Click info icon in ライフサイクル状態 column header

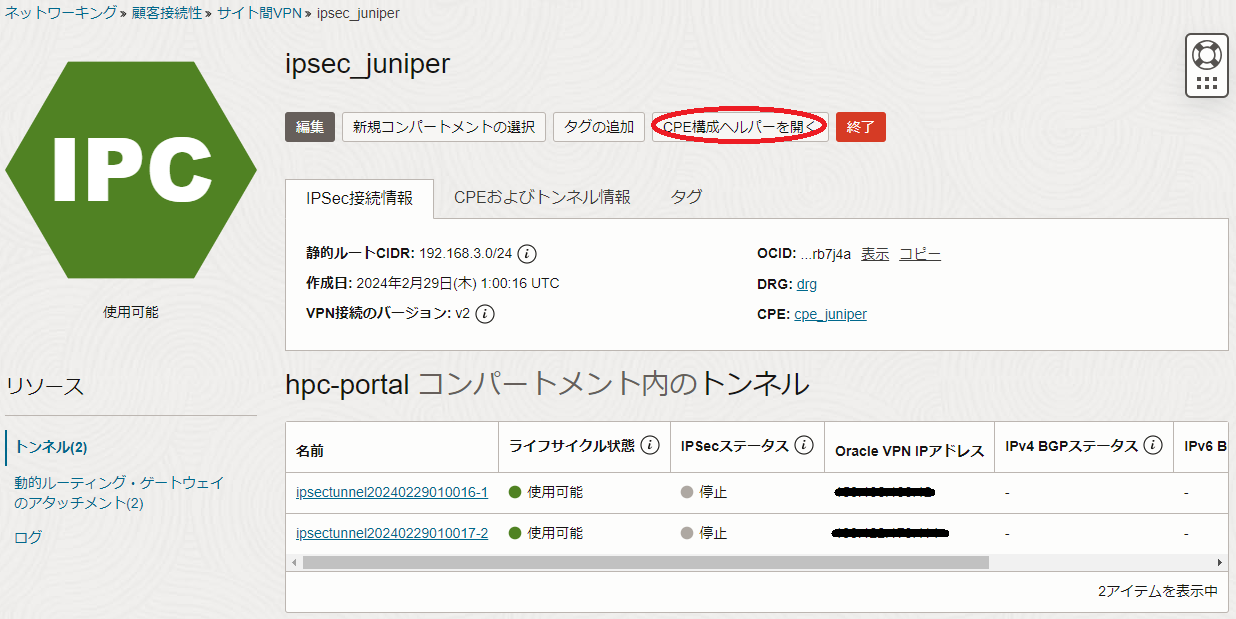point(650,446)
